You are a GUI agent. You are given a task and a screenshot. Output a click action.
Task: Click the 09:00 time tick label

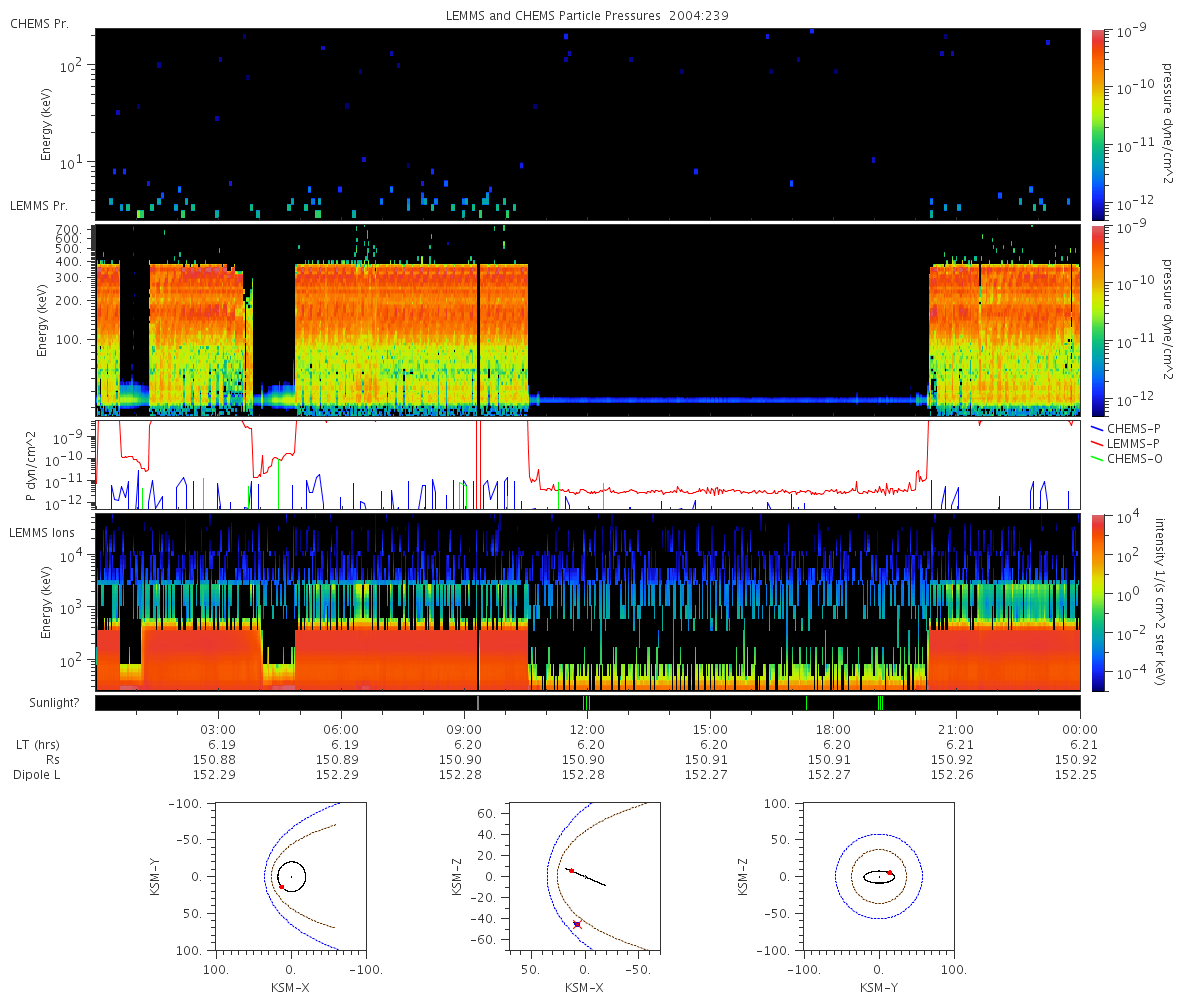coord(464,730)
